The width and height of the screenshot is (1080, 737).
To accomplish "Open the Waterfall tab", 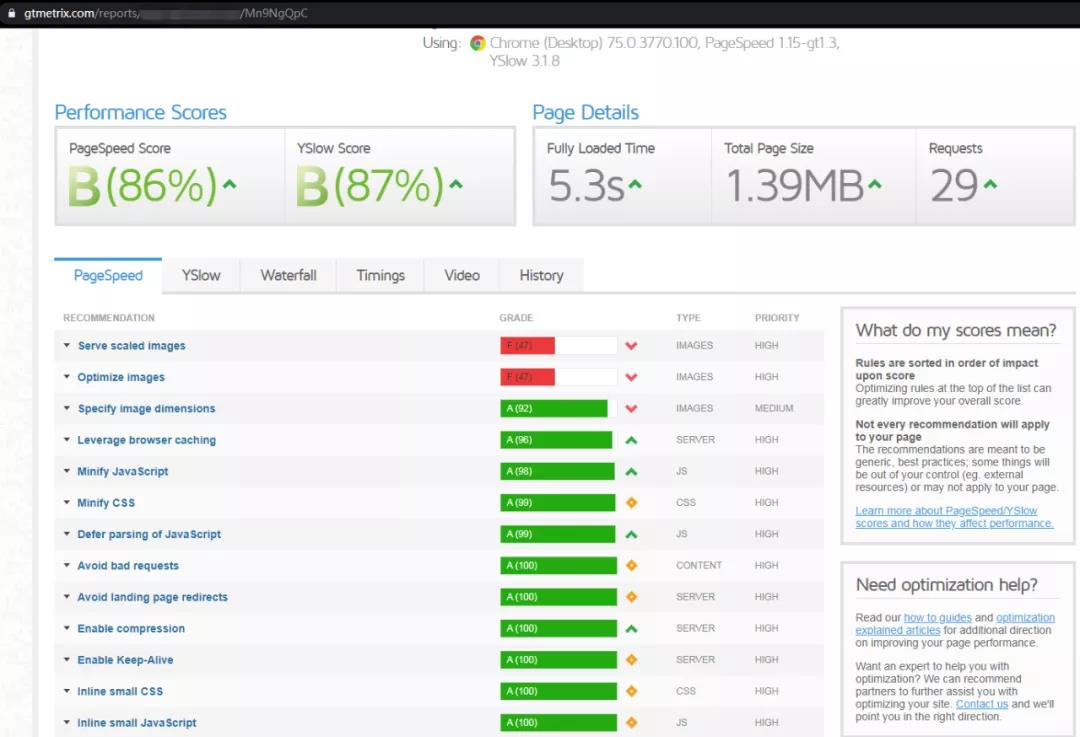I will (288, 276).
